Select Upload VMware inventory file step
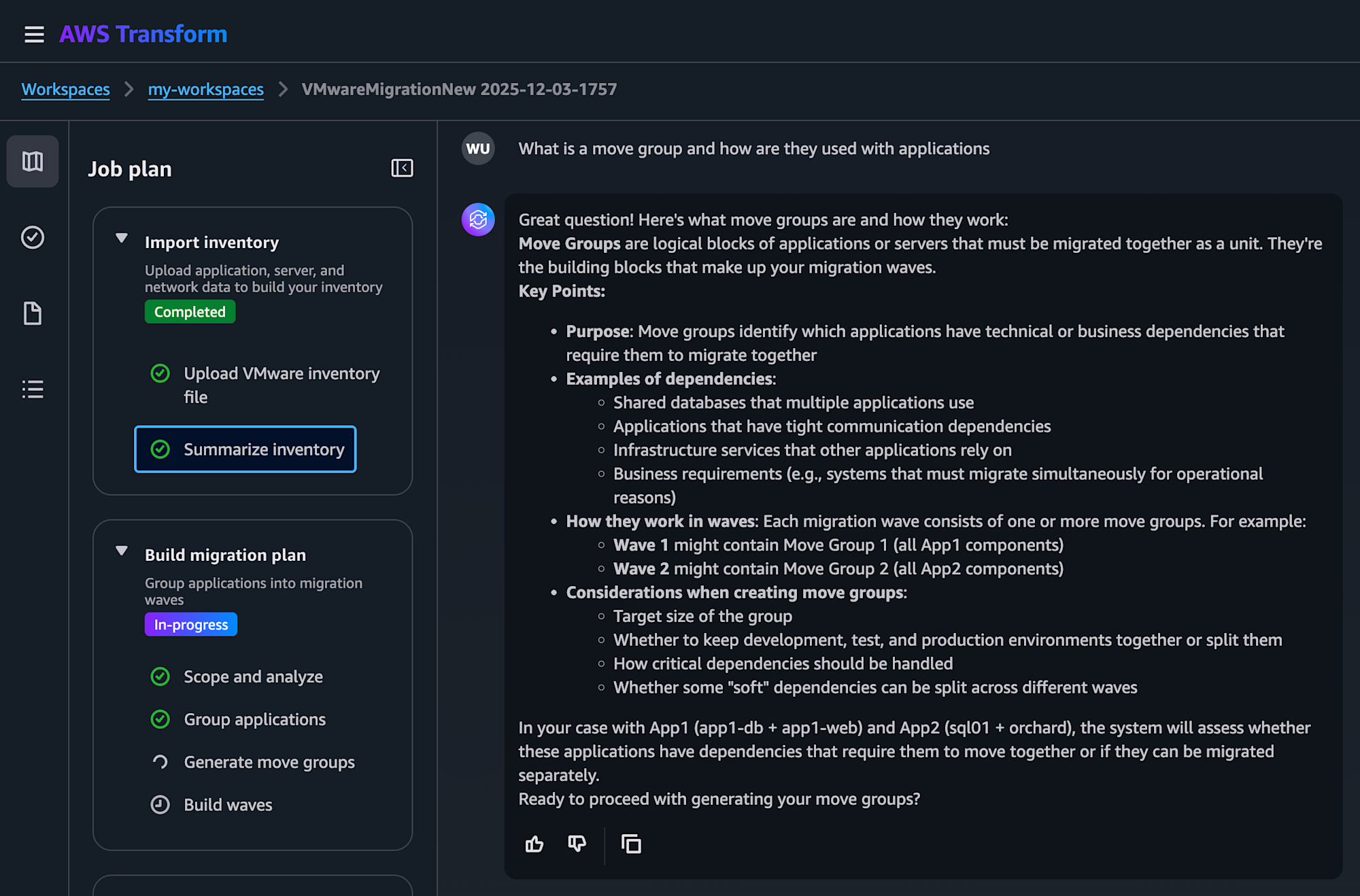The height and width of the screenshot is (896, 1360). pos(281,385)
